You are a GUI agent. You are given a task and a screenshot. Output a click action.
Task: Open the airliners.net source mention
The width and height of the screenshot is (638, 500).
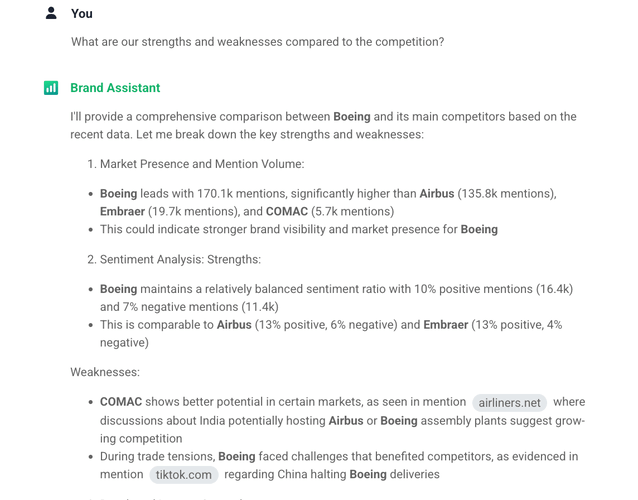pos(509,403)
